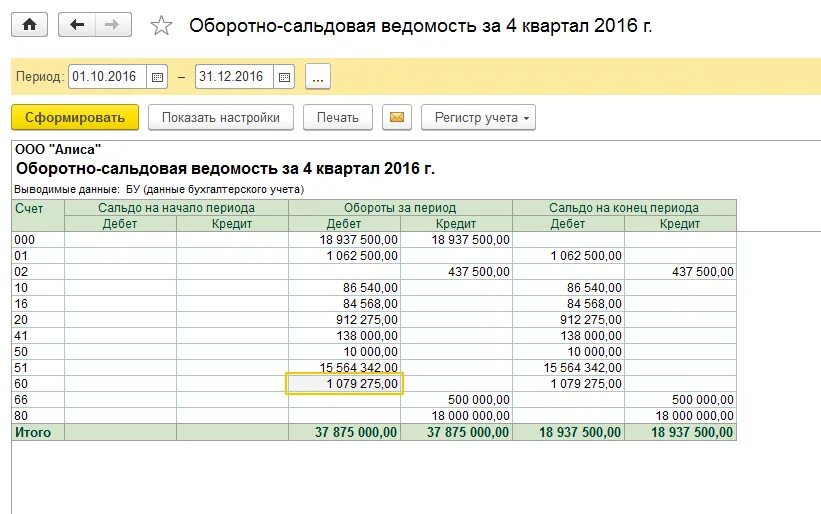This screenshot has width=821, height=514.
Task: Navigate back with the left arrow
Action: pyautogui.click(x=76, y=25)
